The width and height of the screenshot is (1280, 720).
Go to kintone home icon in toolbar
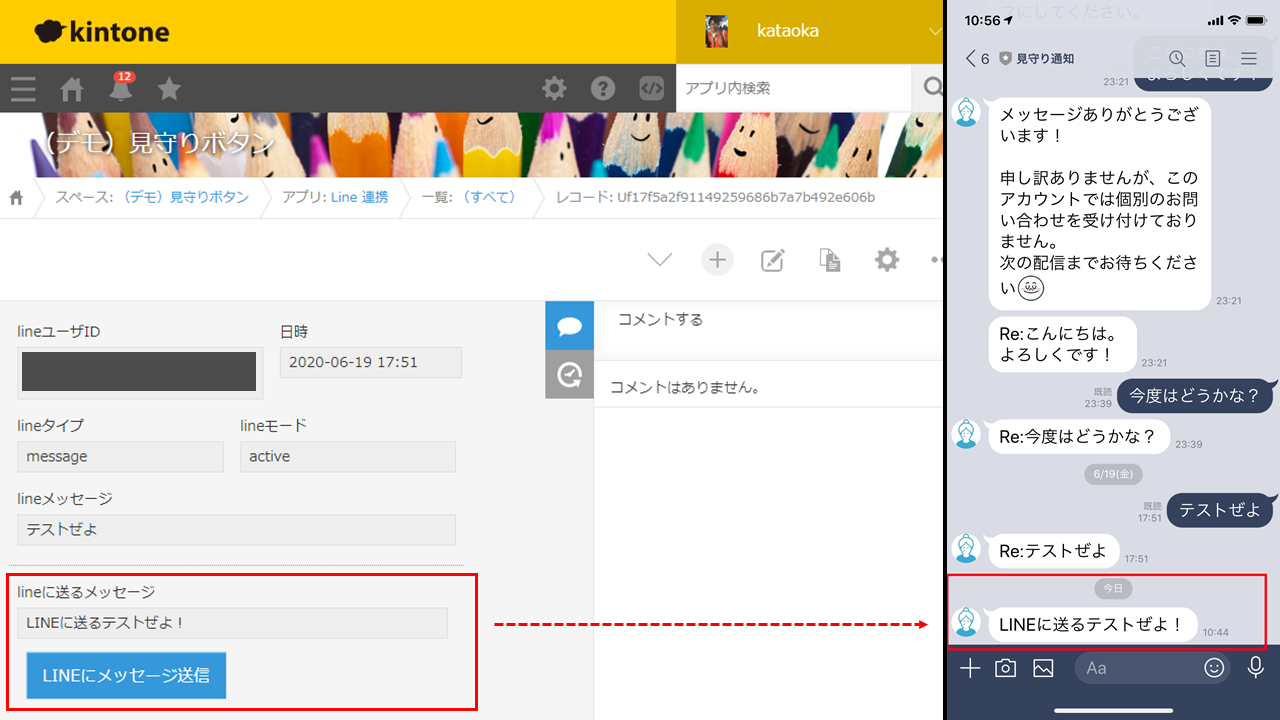click(72, 89)
